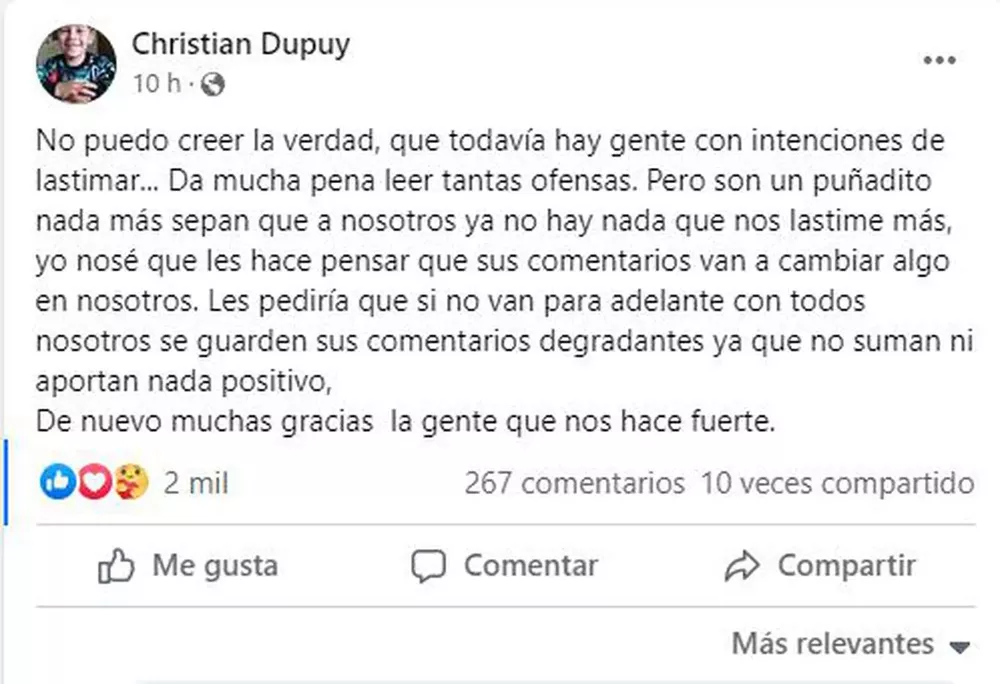Screen dimensions: 1000x684
Task: Click the arrow next to Más relevantes
Action: (961, 646)
